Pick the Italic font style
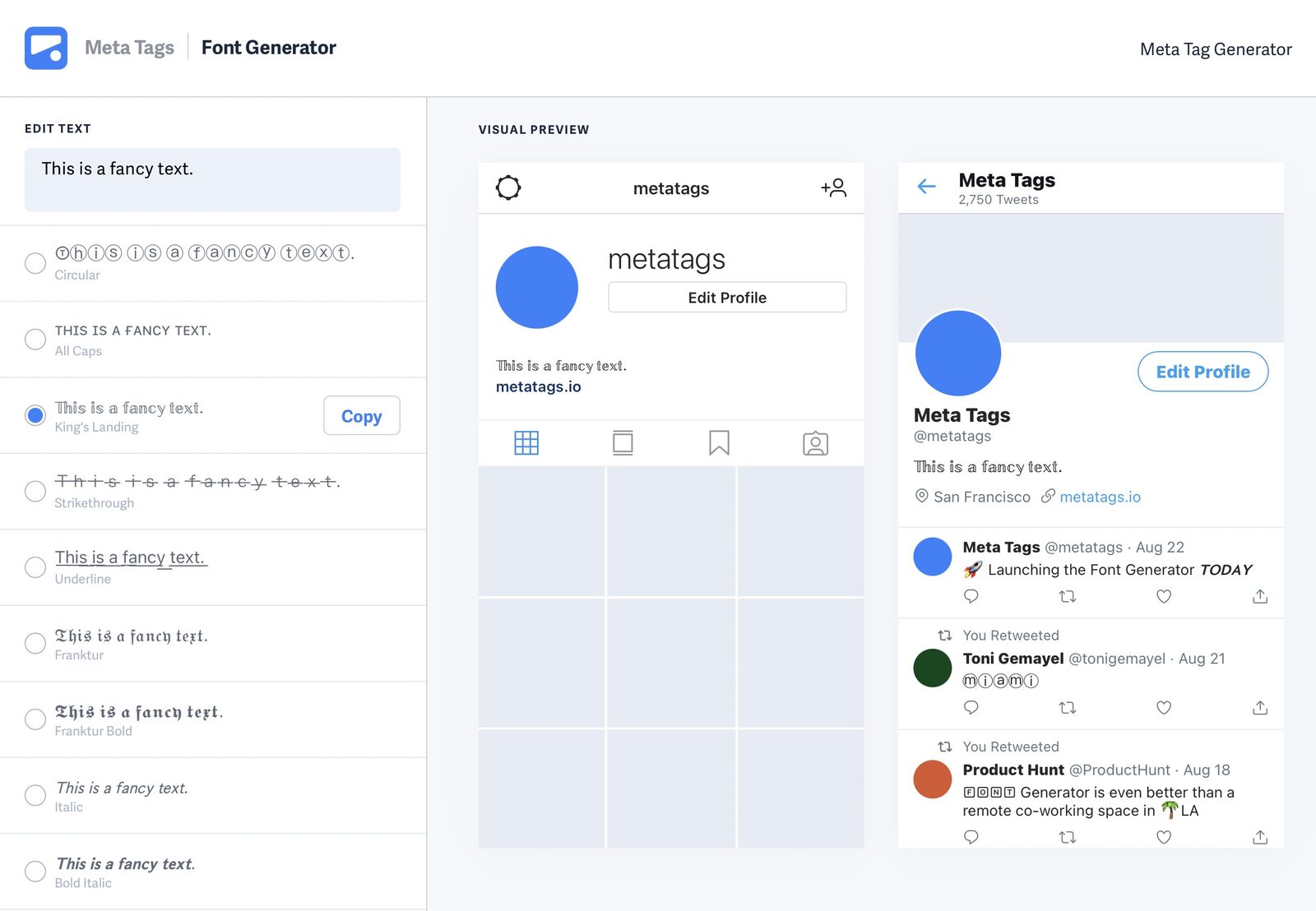 click(x=35, y=795)
